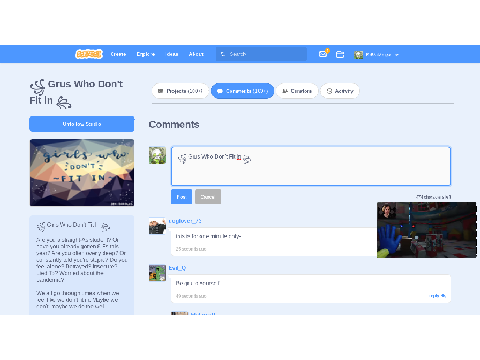The height and width of the screenshot is (360, 480).
Task: Open the studio thumbnail image
Action: (82, 172)
